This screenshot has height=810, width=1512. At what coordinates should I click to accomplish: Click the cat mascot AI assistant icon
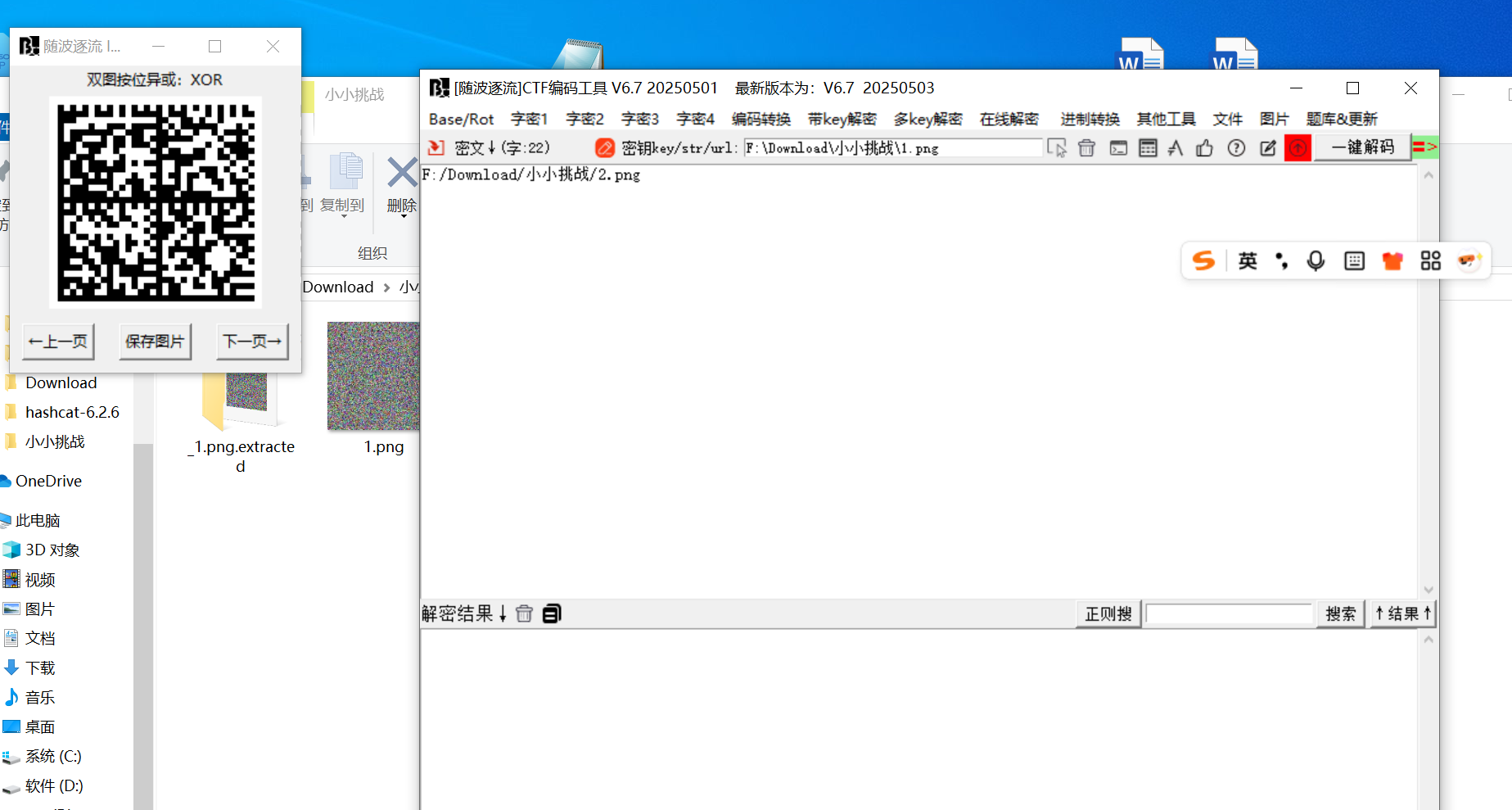tap(1469, 260)
